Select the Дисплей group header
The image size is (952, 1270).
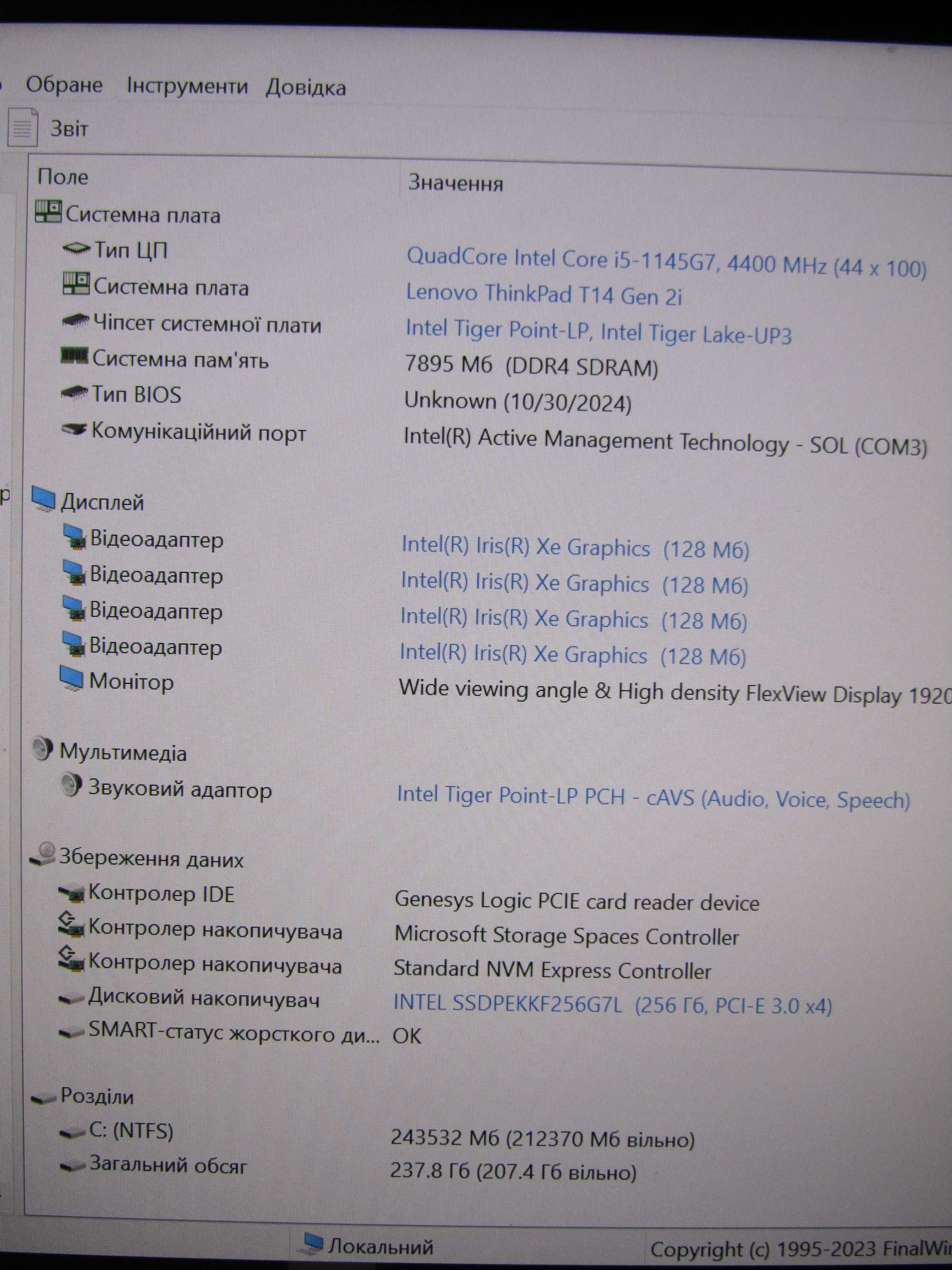102,502
